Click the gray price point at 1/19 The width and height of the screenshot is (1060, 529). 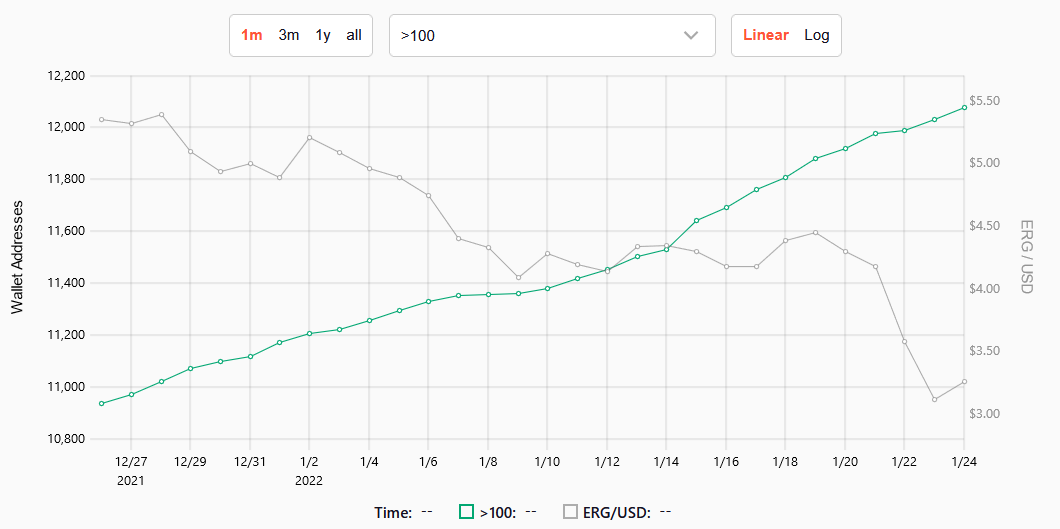(x=815, y=232)
